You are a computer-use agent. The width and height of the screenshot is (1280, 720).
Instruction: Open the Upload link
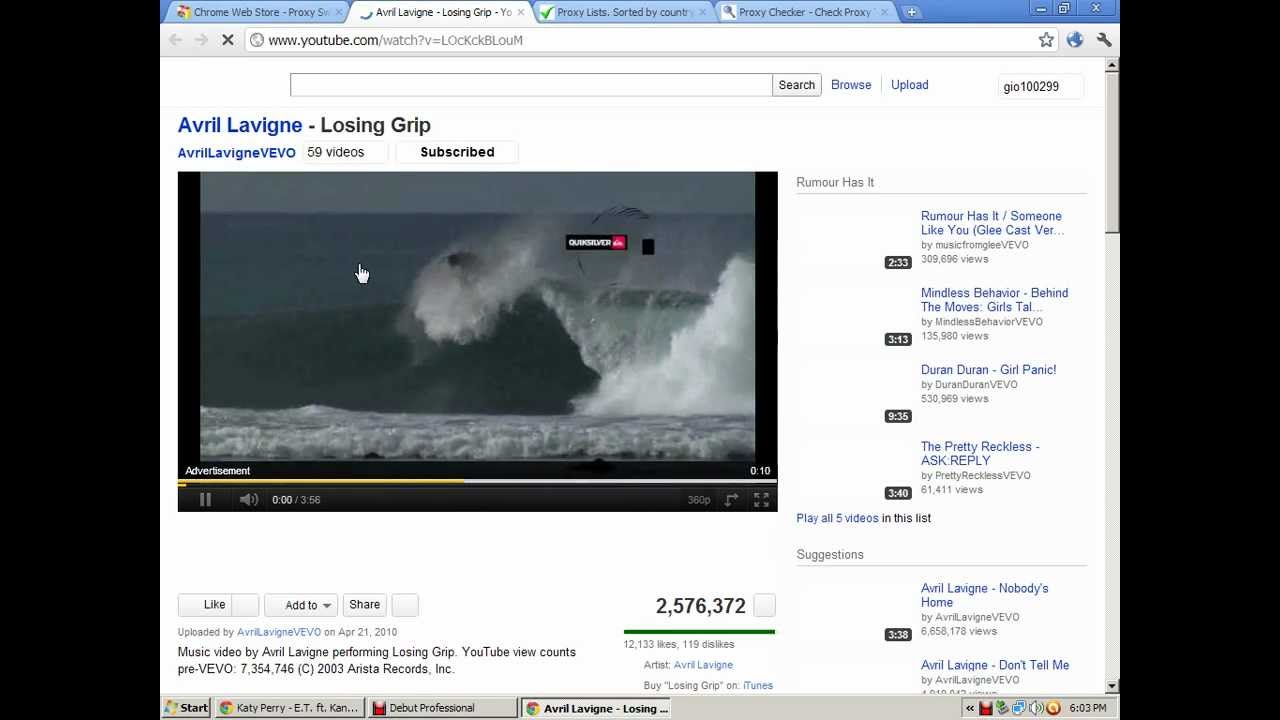910,85
